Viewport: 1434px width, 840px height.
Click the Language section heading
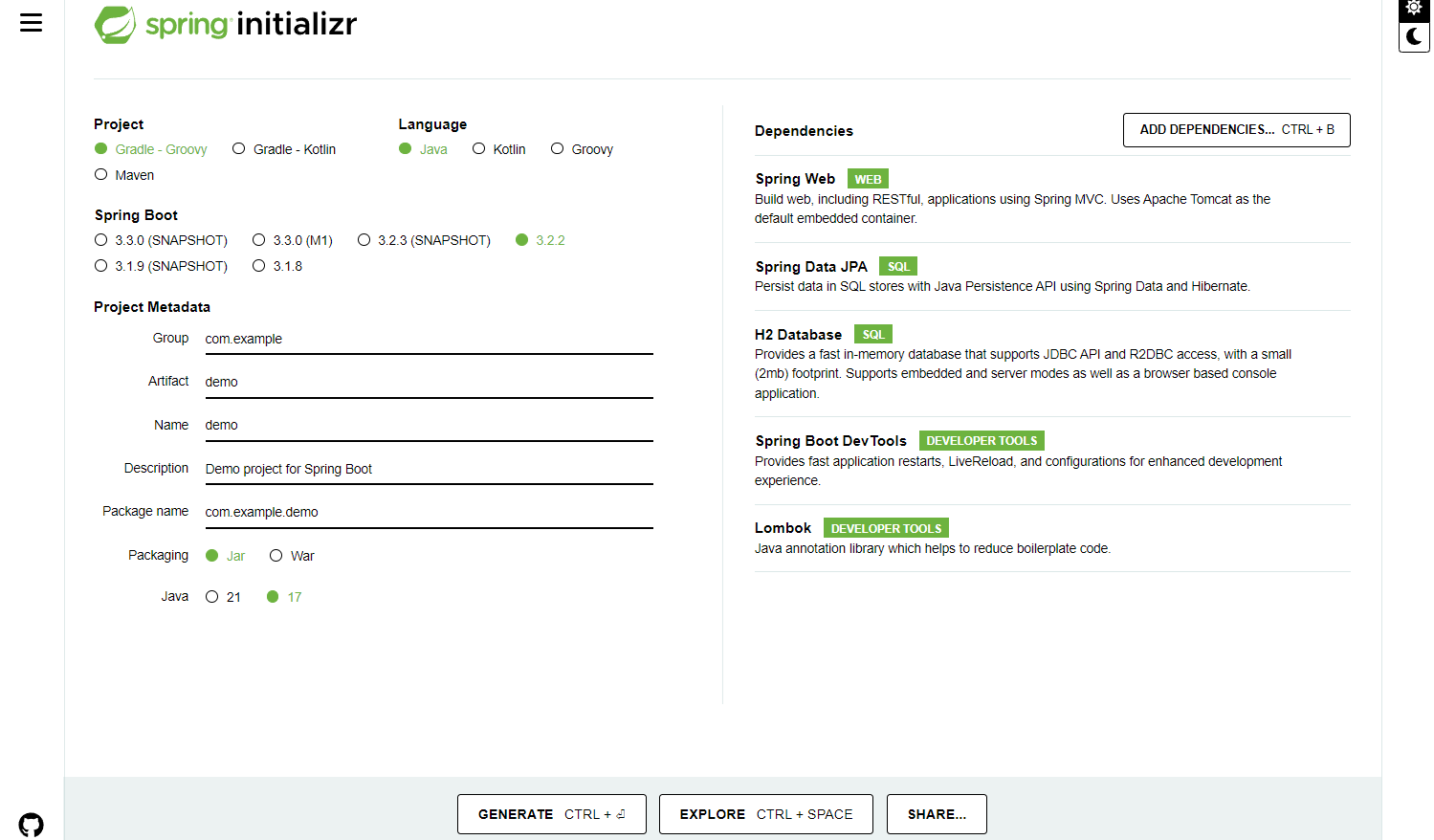click(x=432, y=124)
